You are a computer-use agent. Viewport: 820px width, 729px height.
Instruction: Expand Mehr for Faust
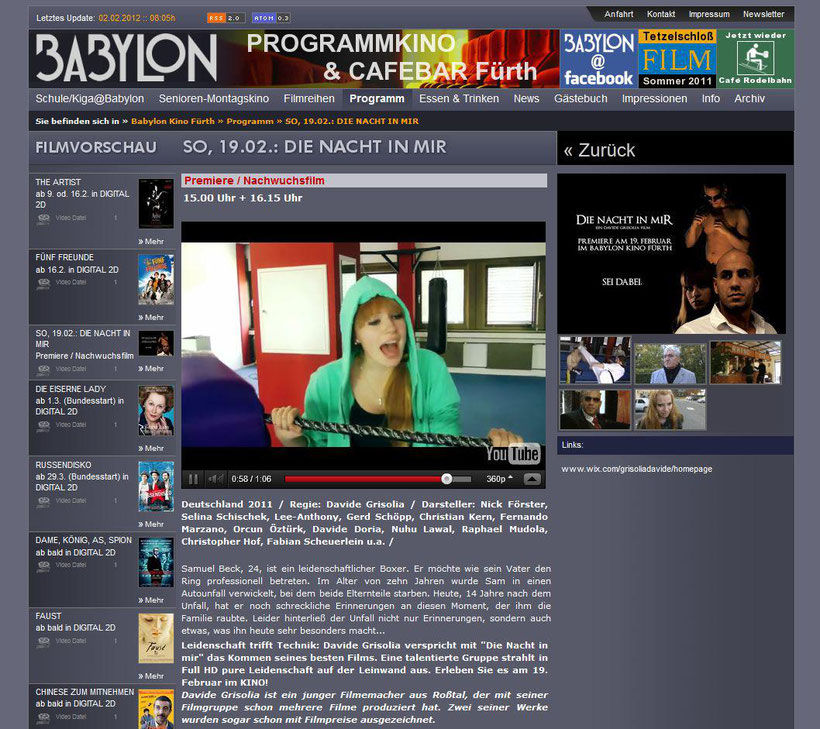click(151, 676)
